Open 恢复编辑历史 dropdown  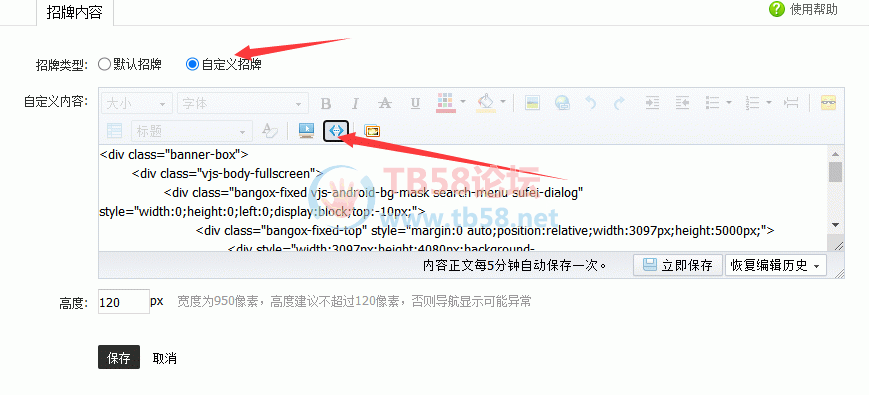click(775, 265)
